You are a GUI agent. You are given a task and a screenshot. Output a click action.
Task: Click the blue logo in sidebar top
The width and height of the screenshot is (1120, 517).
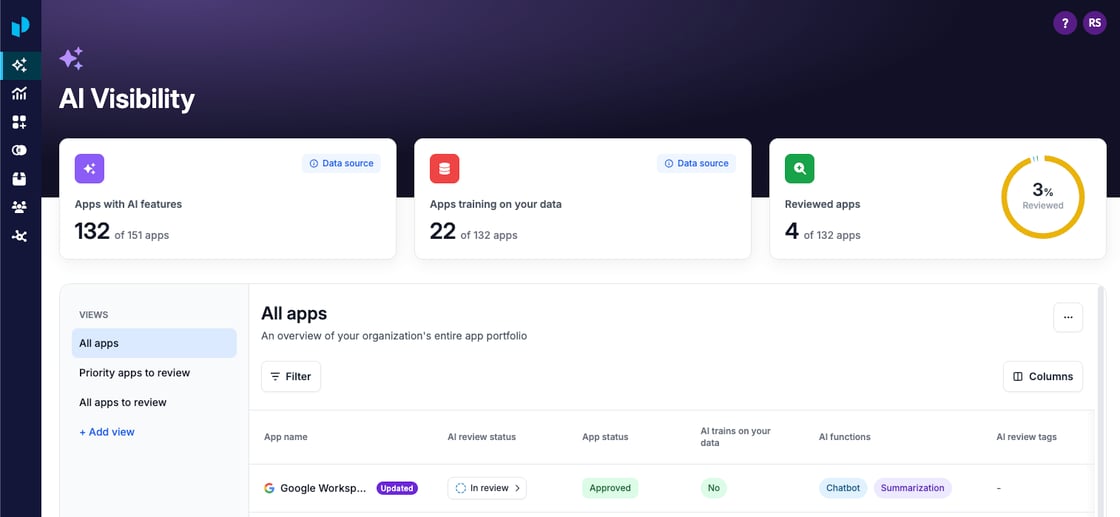[20, 27]
